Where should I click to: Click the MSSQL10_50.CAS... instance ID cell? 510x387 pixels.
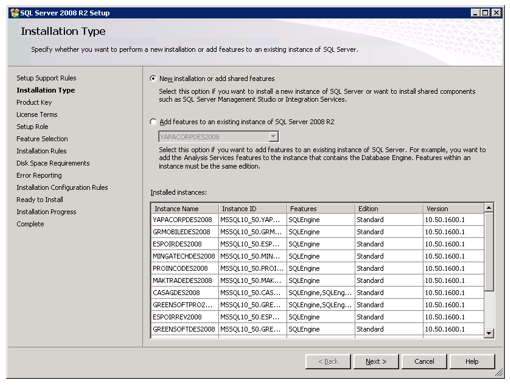252,293
